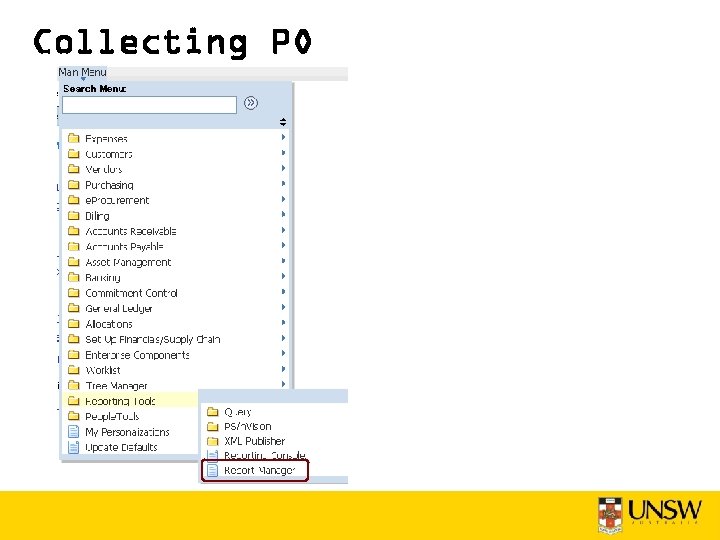Click the search go button with double arrows
Viewport: 720px width, 540px height.
point(251,103)
